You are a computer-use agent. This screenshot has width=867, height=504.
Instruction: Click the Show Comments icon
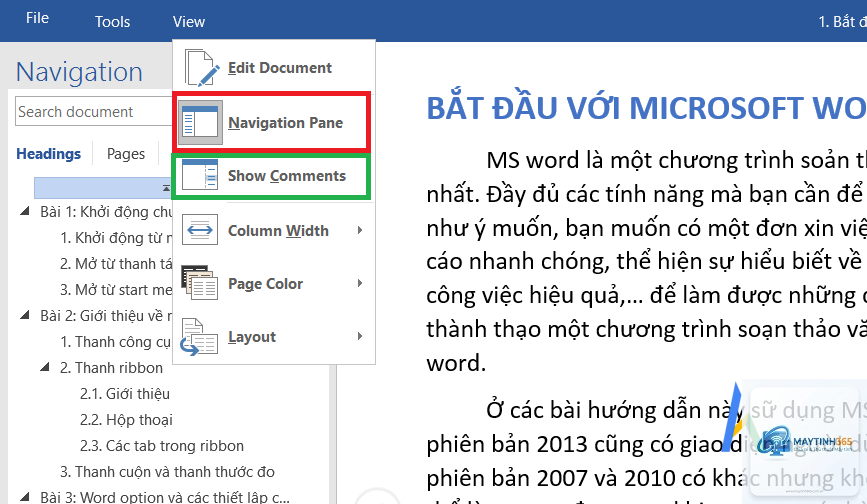pyautogui.click(x=200, y=175)
